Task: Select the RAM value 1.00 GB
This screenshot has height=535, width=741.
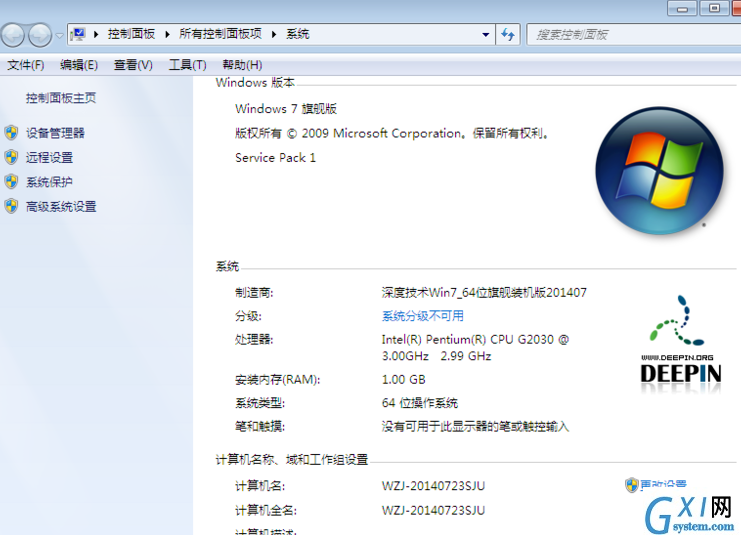Action: (x=404, y=380)
